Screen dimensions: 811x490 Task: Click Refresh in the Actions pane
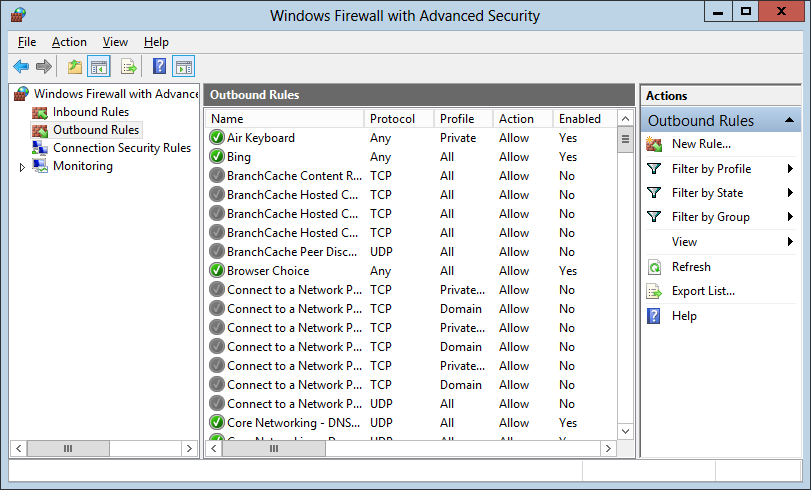[x=691, y=266]
